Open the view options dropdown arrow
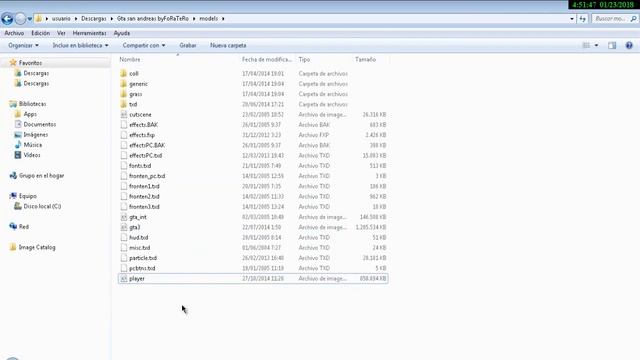 (596, 45)
